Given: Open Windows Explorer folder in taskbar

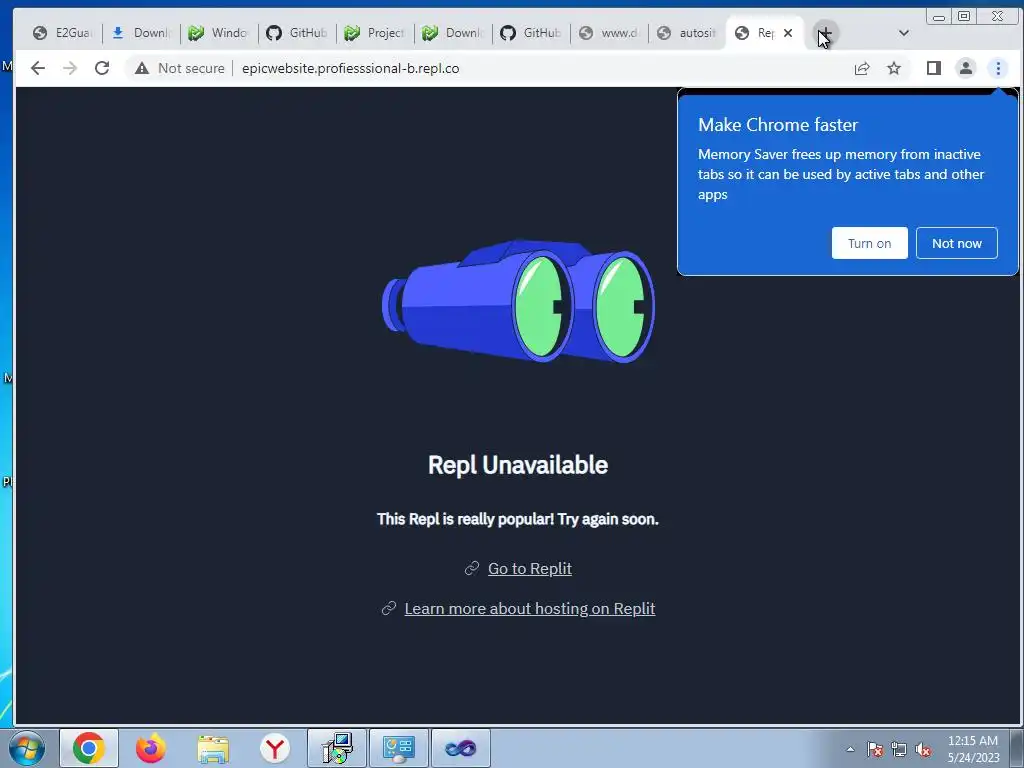Looking at the screenshot, I should [213, 748].
